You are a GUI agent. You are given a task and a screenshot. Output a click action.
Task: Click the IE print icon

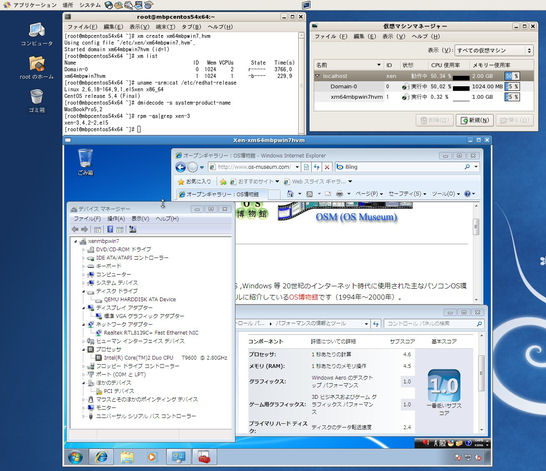tap(340, 194)
